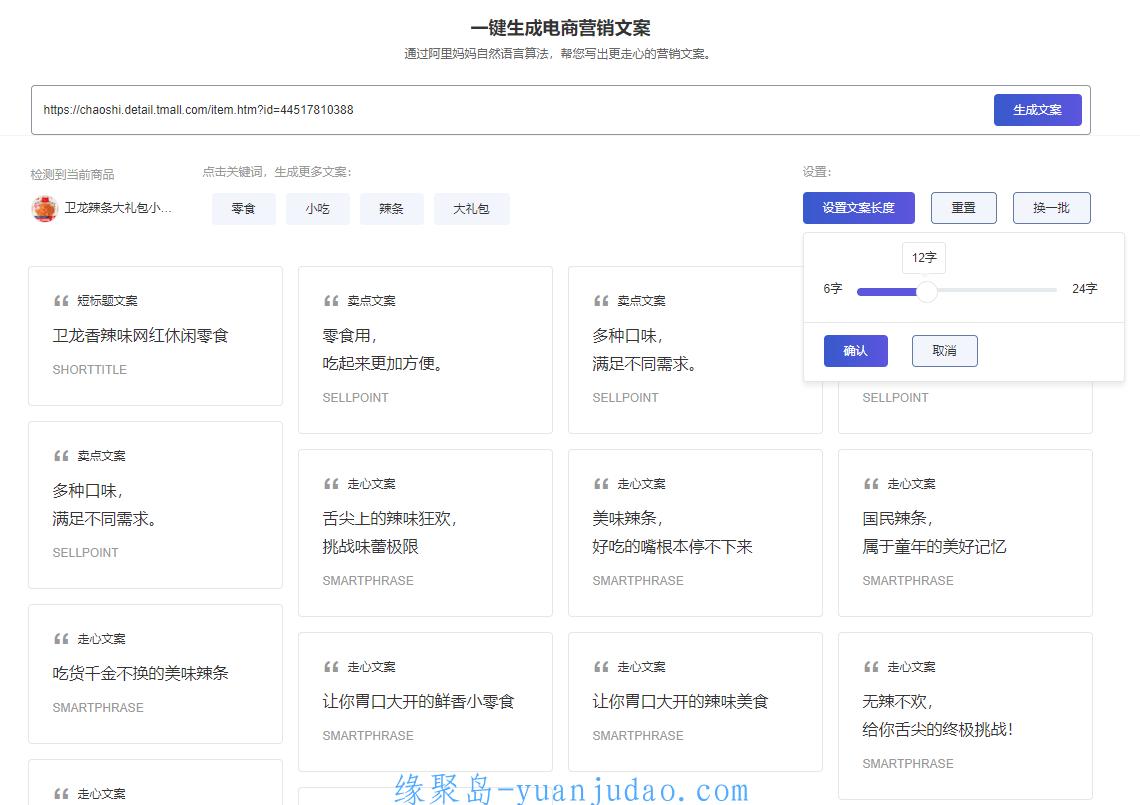Click the 卫龙辣条 product thumbnail
Screen dimensions: 1140x805
(44, 209)
